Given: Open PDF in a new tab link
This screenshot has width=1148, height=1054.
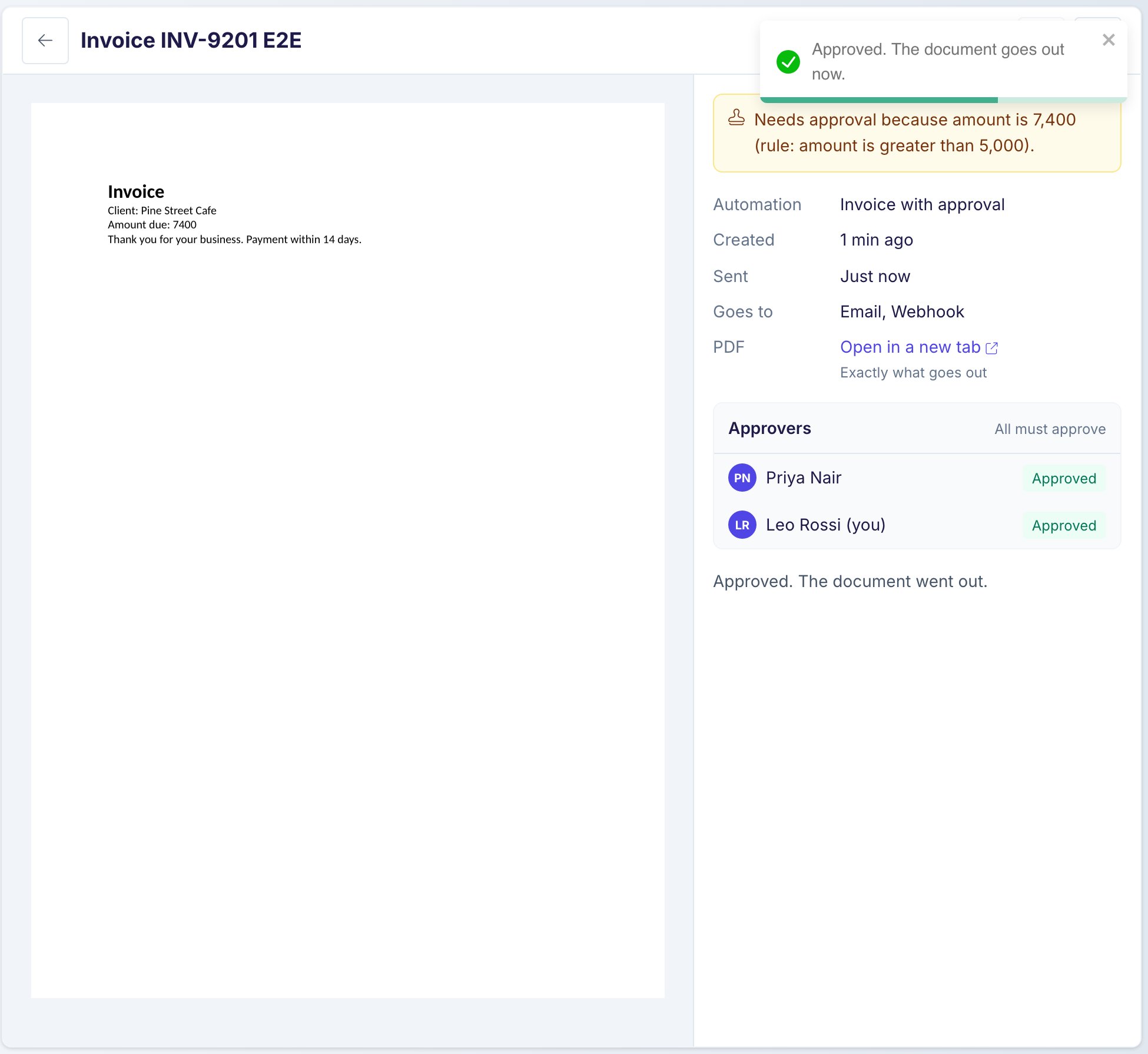Looking at the screenshot, I should coord(910,347).
